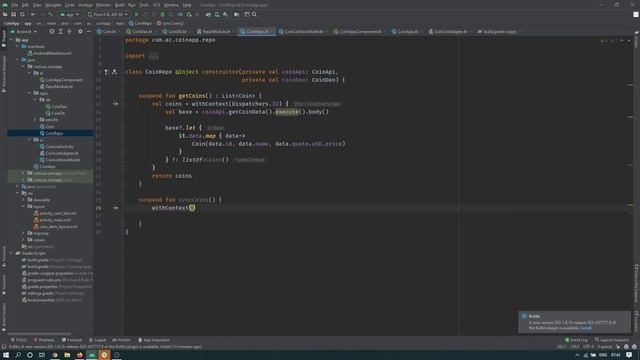Screen dimensions: 640x360
Task: Open the Android project view dropdown
Action: (x=24, y=31)
